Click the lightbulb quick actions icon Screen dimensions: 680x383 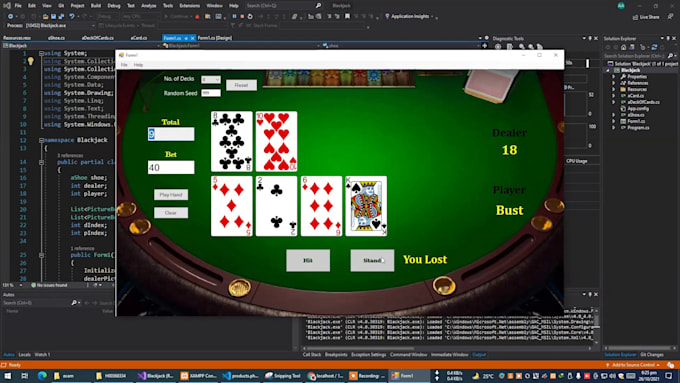31,61
